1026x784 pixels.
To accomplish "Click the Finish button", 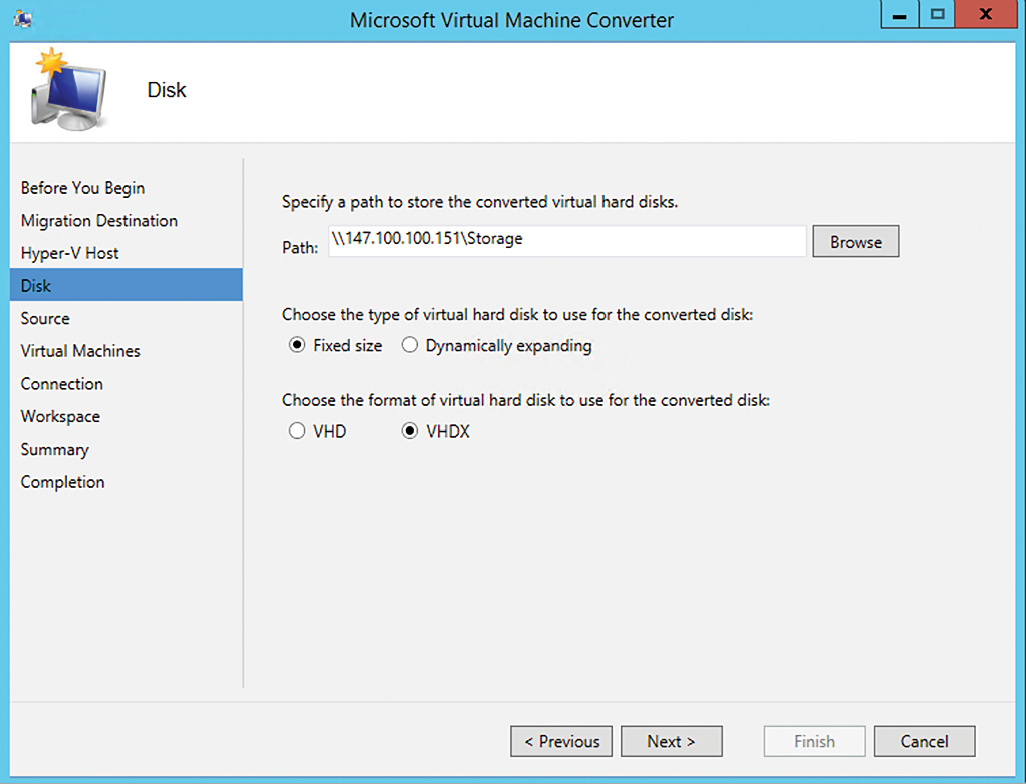I will pyautogui.click(x=814, y=741).
